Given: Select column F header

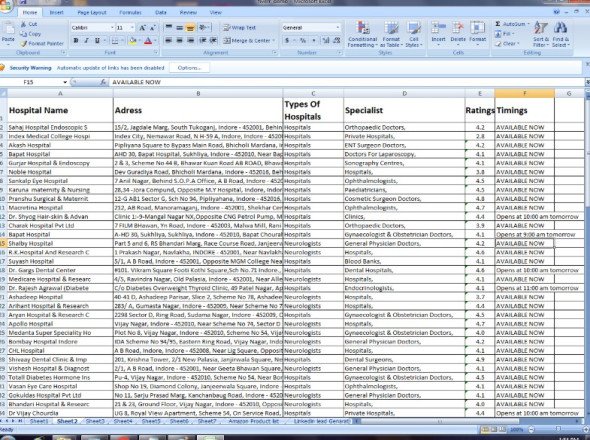Looking at the screenshot, I should point(525,93).
